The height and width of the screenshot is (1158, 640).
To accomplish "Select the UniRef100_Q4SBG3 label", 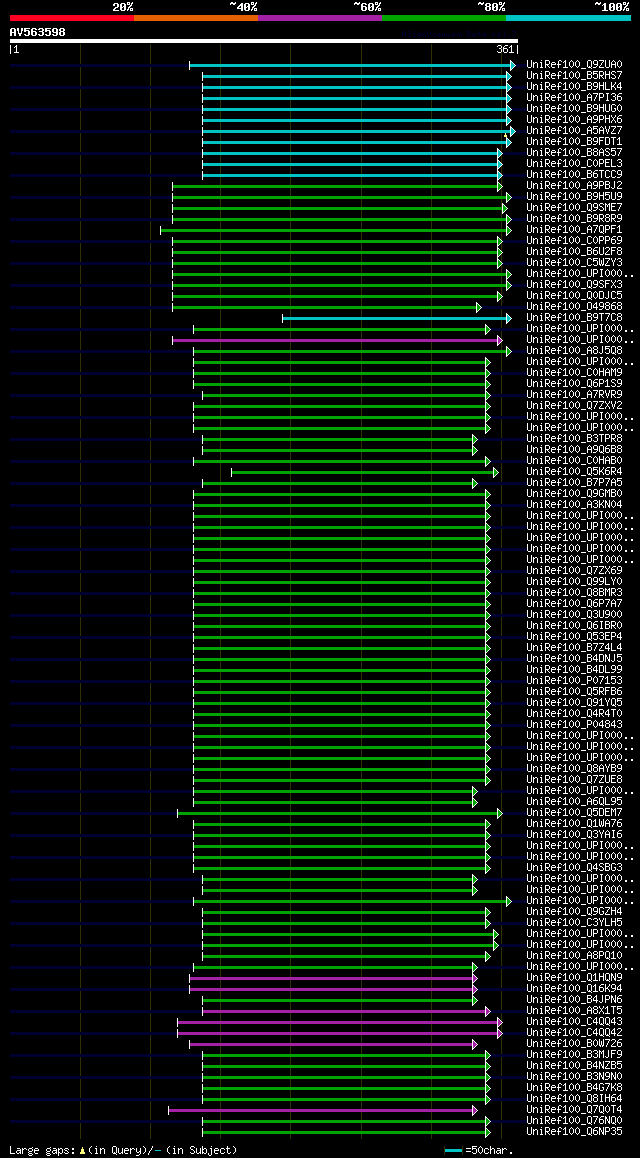I will [574, 868].
